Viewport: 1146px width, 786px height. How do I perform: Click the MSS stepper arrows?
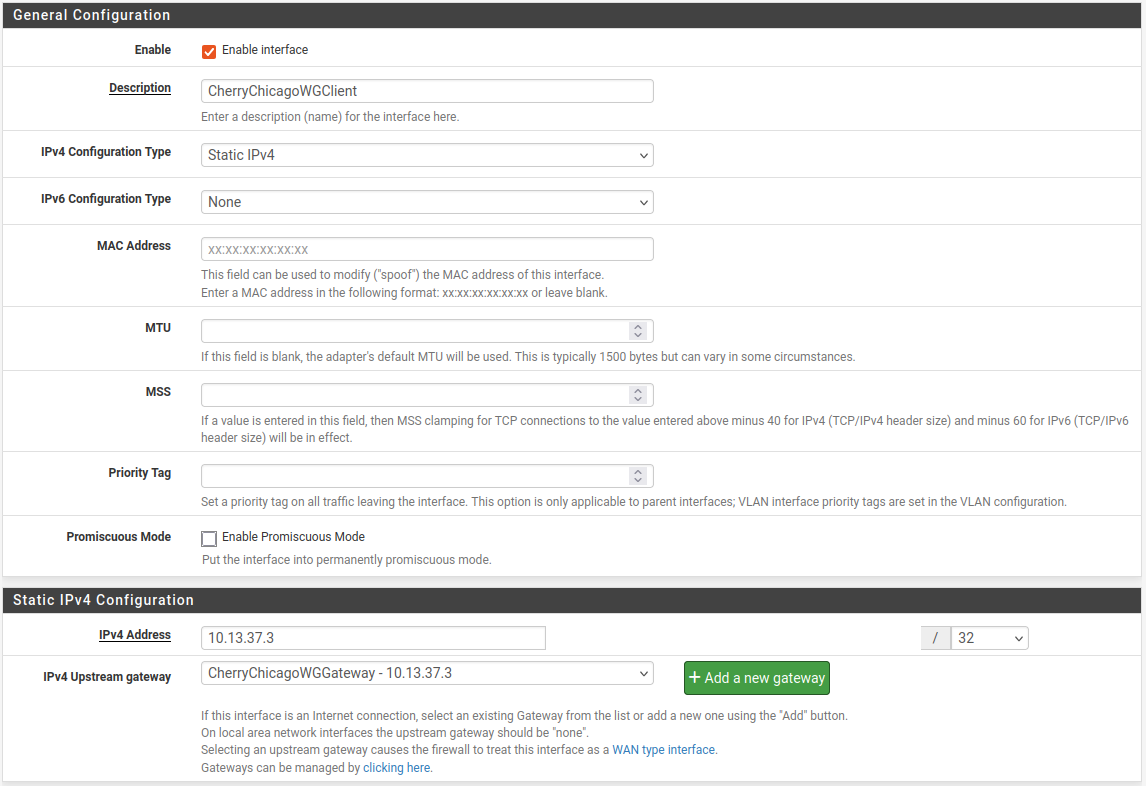pos(638,395)
